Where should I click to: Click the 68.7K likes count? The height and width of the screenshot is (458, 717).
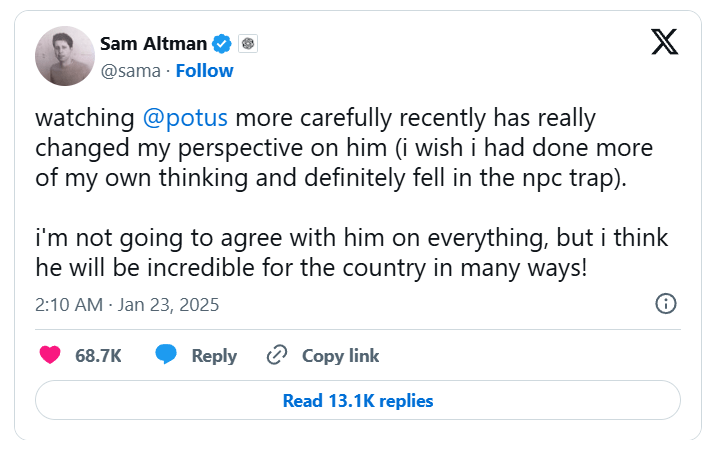click(98, 356)
